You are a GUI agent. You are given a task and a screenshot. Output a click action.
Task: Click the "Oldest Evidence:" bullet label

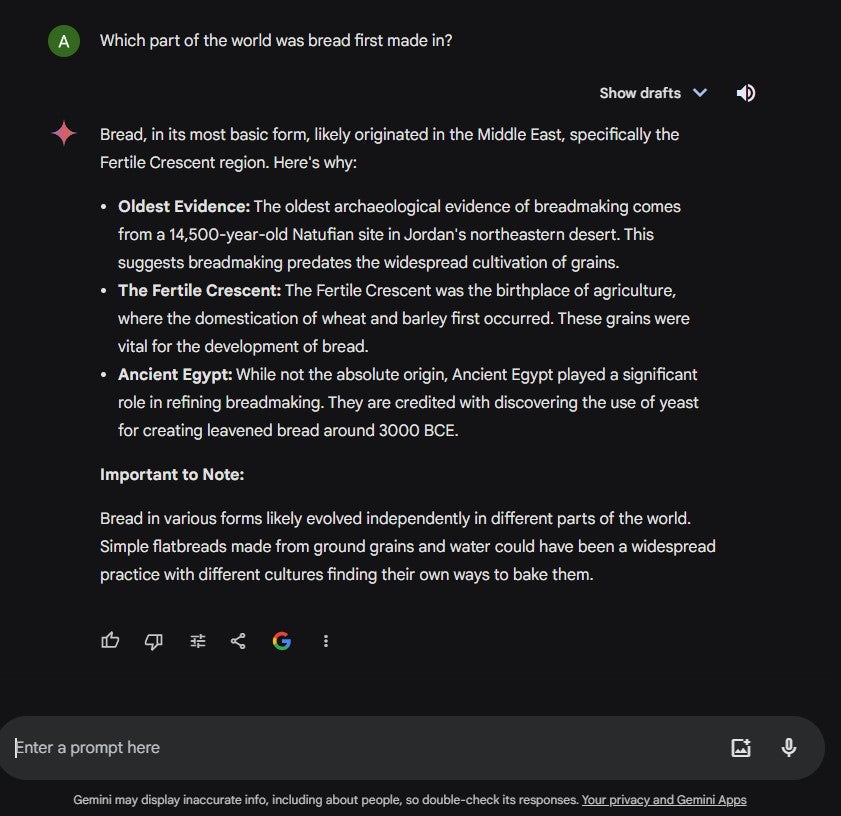(184, 207)
